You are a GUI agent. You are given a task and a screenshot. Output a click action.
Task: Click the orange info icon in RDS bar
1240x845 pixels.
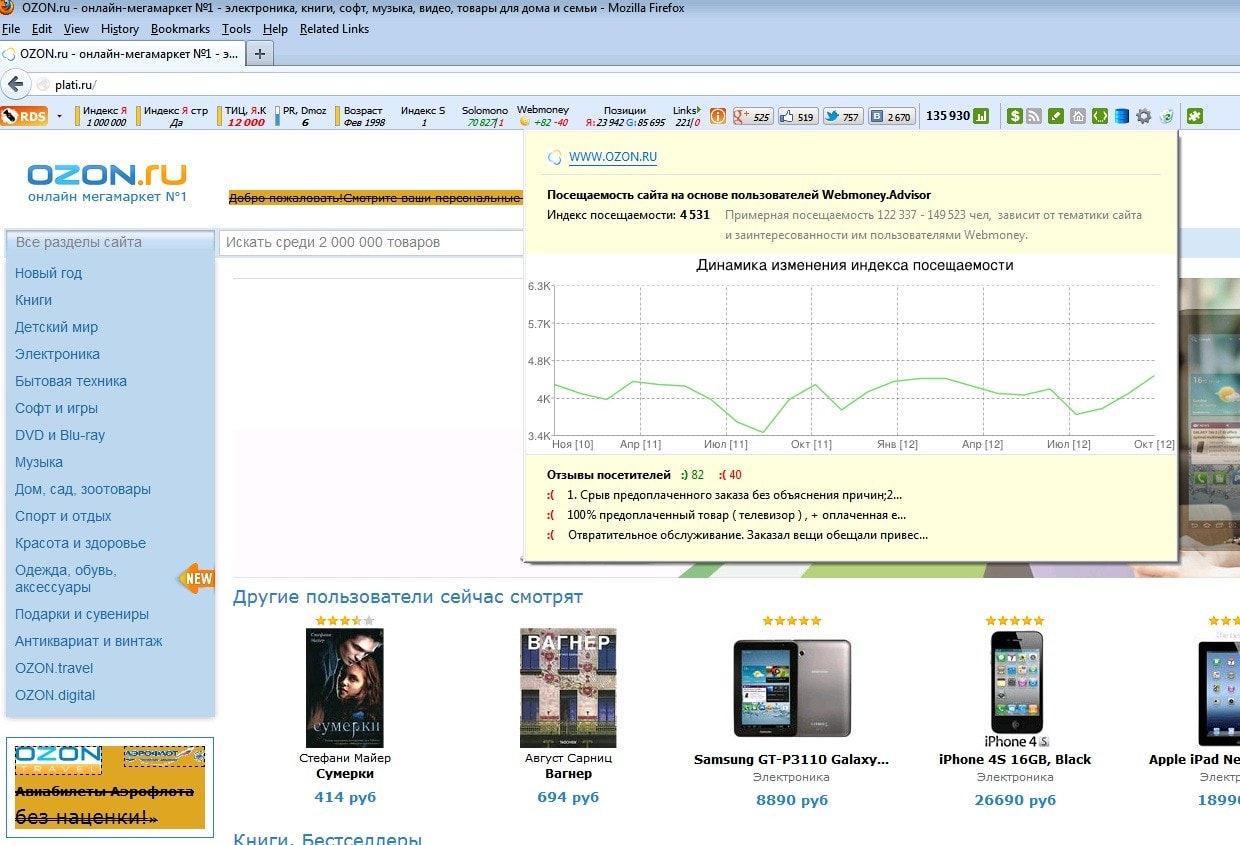718,116
